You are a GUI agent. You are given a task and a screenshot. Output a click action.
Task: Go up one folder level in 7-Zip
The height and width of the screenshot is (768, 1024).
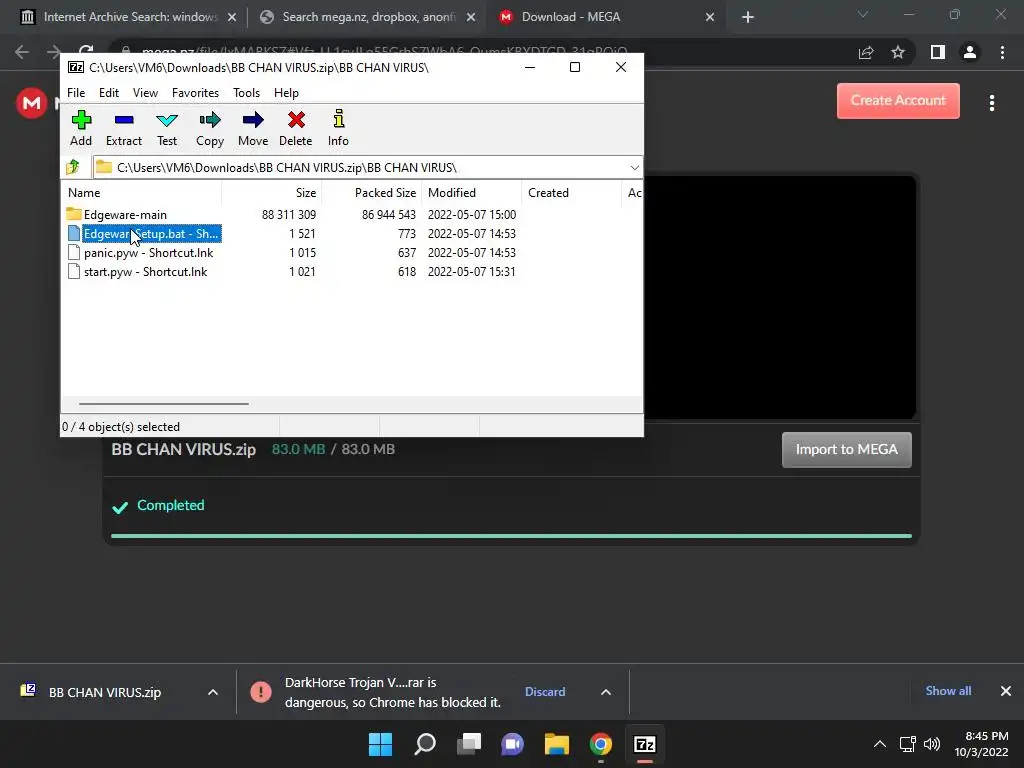(73, 167)
